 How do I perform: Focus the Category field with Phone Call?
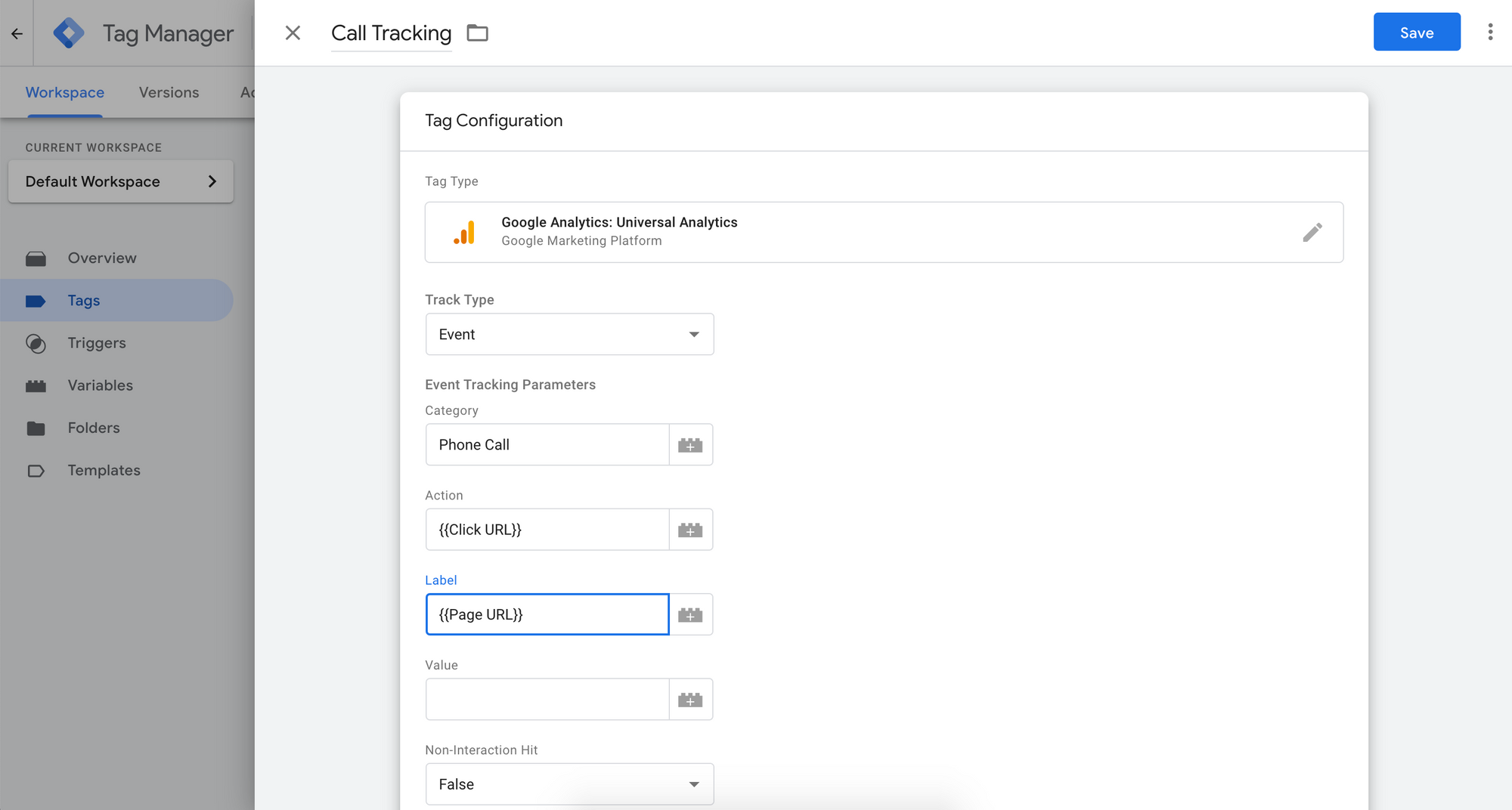point(547,444)
